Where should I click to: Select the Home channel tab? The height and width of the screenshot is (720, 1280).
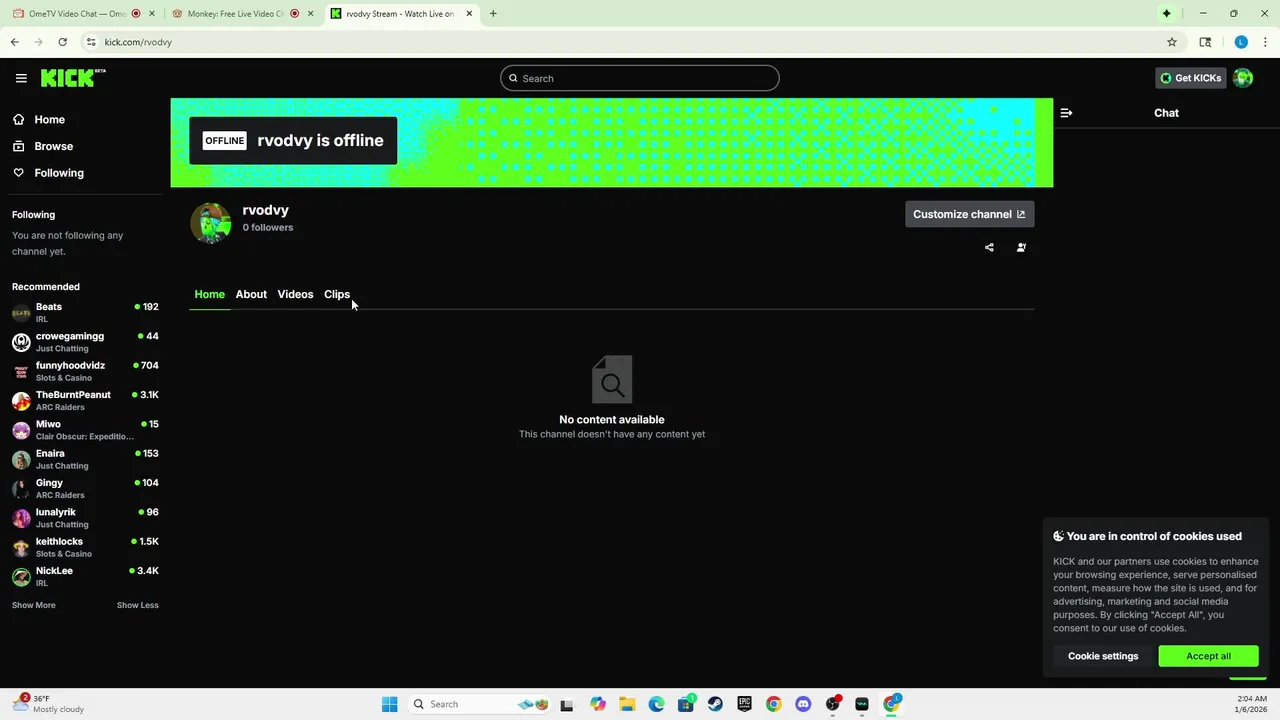(209, 294)
